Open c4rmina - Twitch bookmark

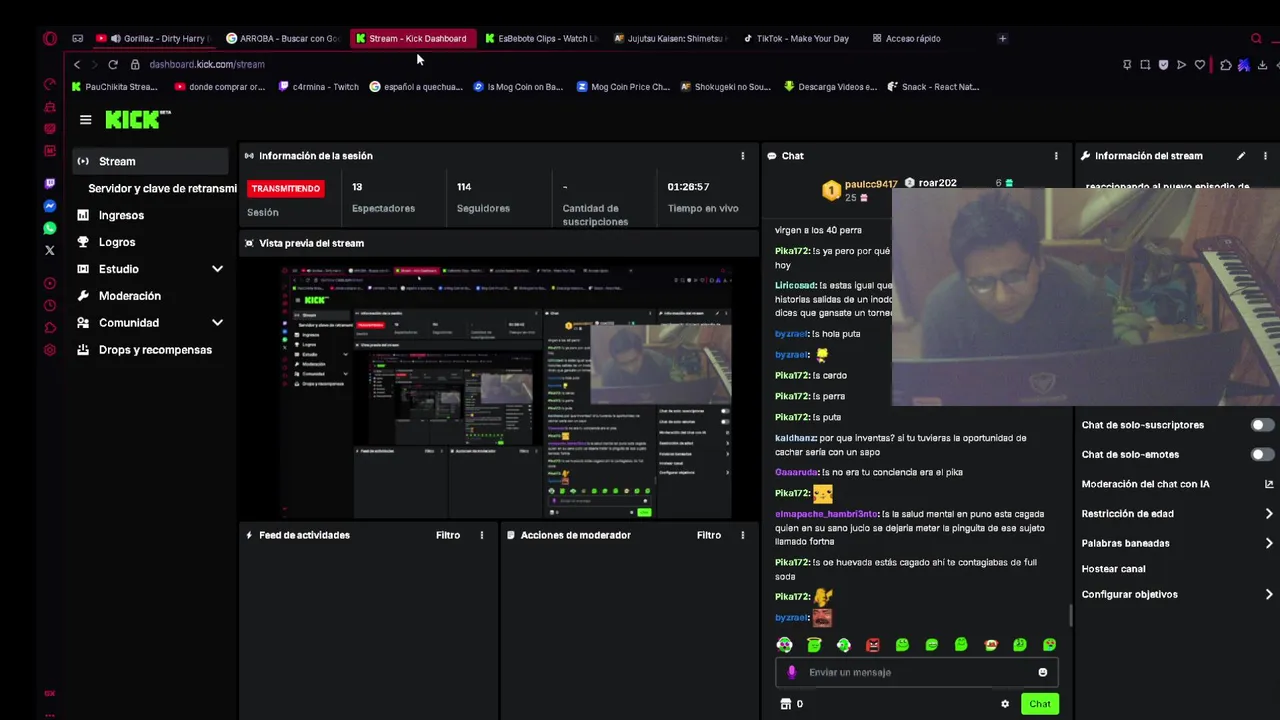tap(320, 87)
